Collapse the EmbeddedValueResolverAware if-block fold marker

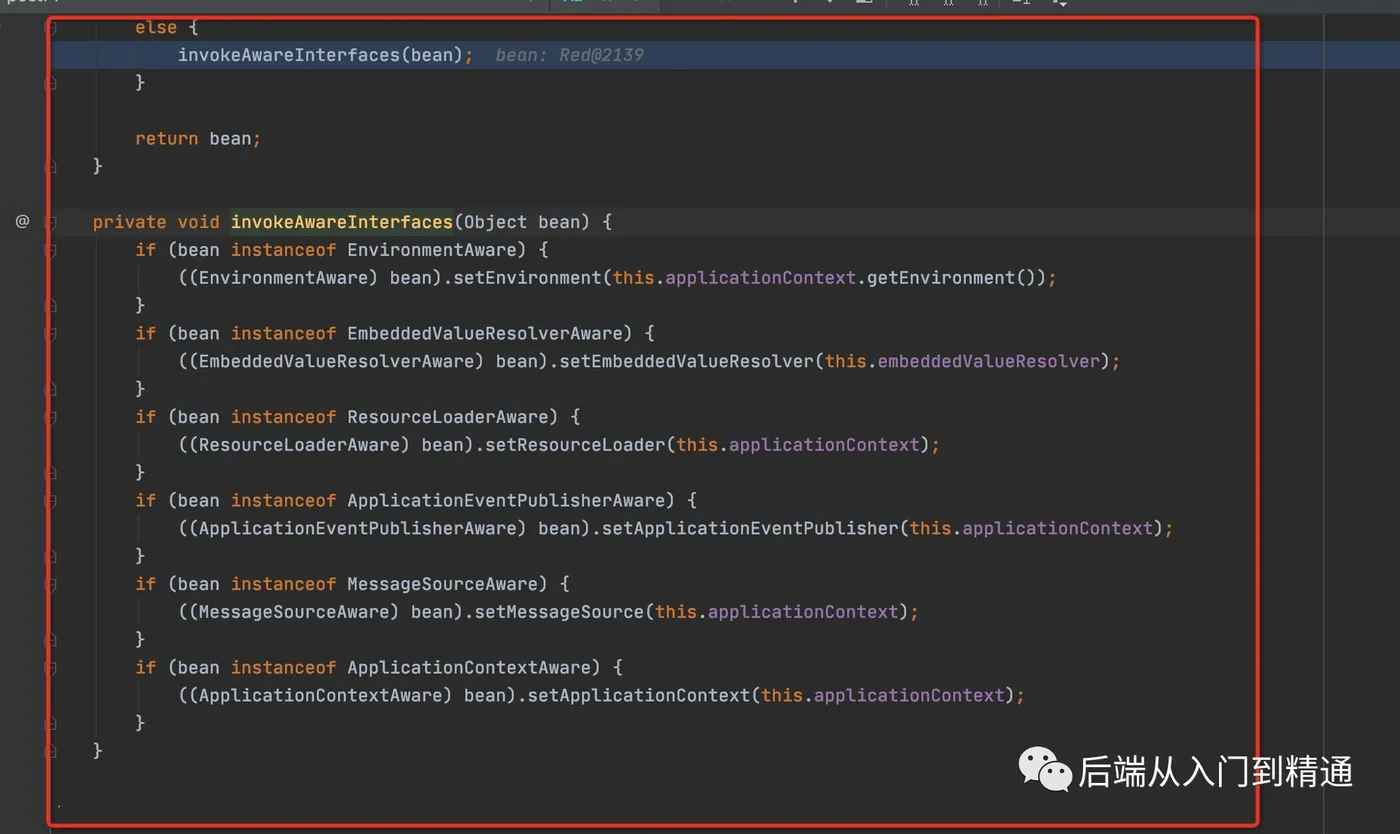[51, 333]
